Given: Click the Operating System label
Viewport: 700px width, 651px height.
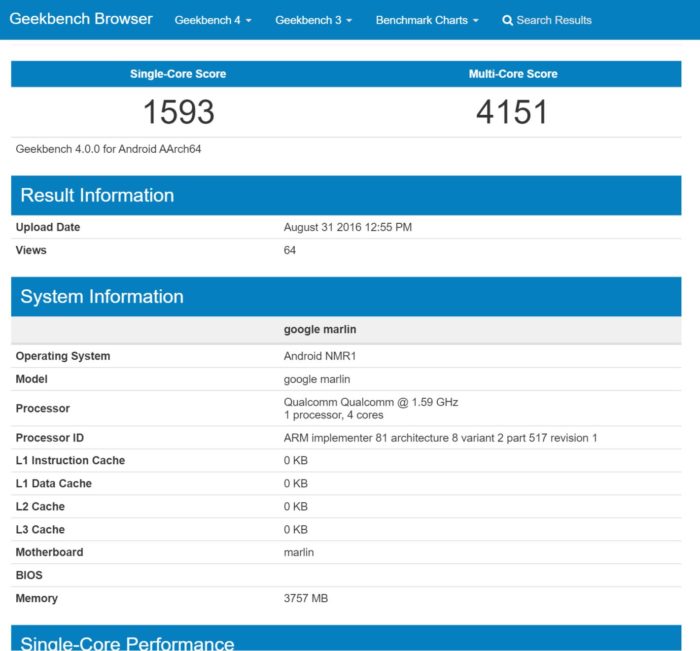Looking at the screenshot, I should 63,356.
